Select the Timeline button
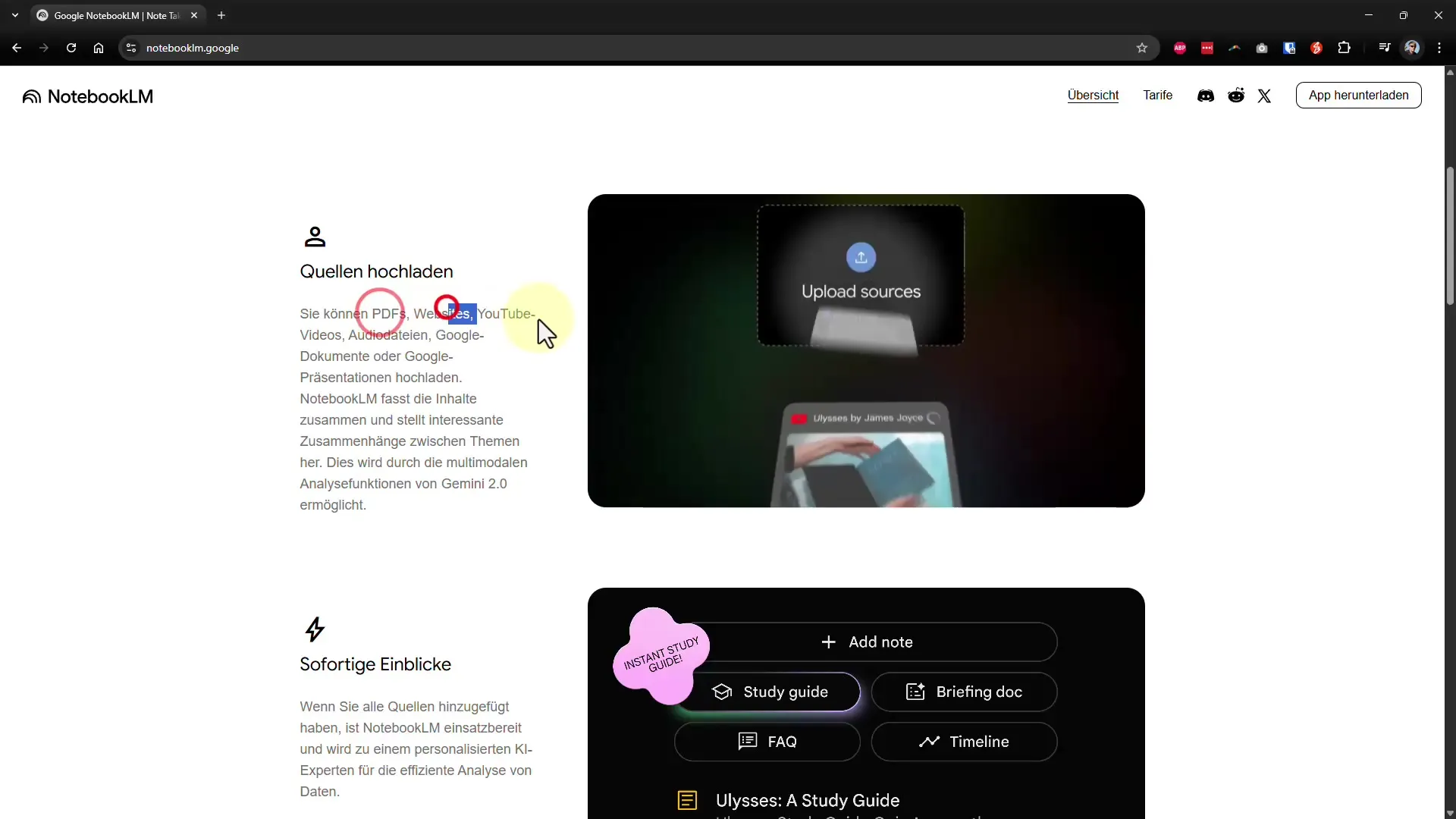The height and width of the screenshot is (819, 1456). coord(964,742)
